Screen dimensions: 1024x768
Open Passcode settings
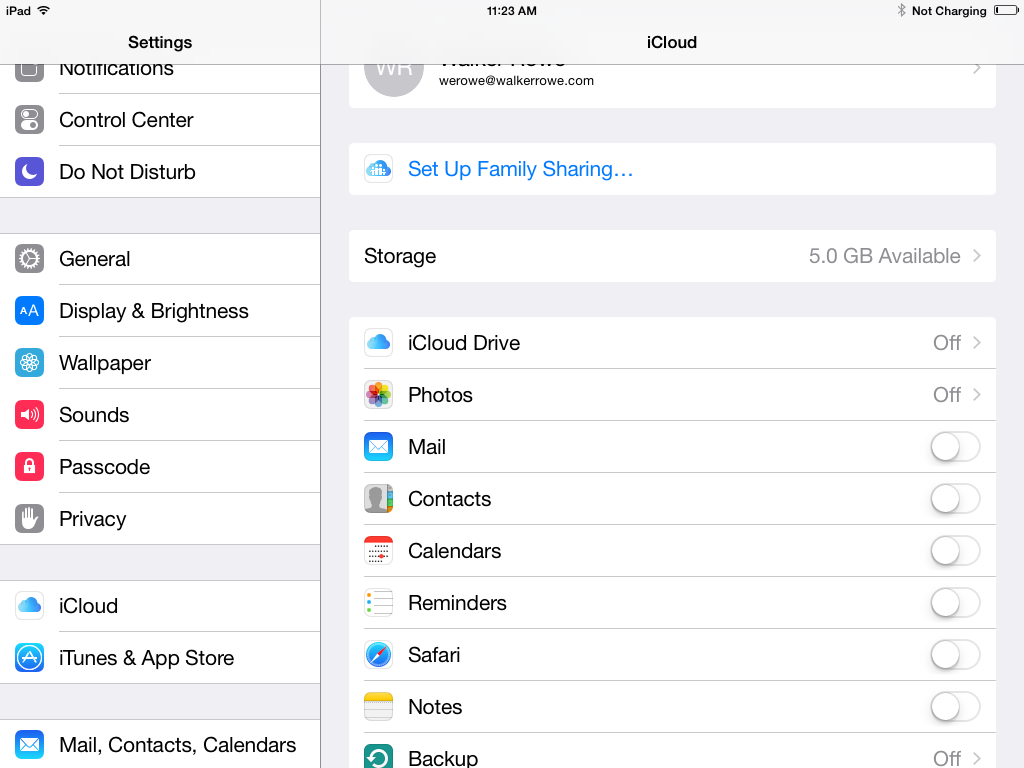(160, 466)
